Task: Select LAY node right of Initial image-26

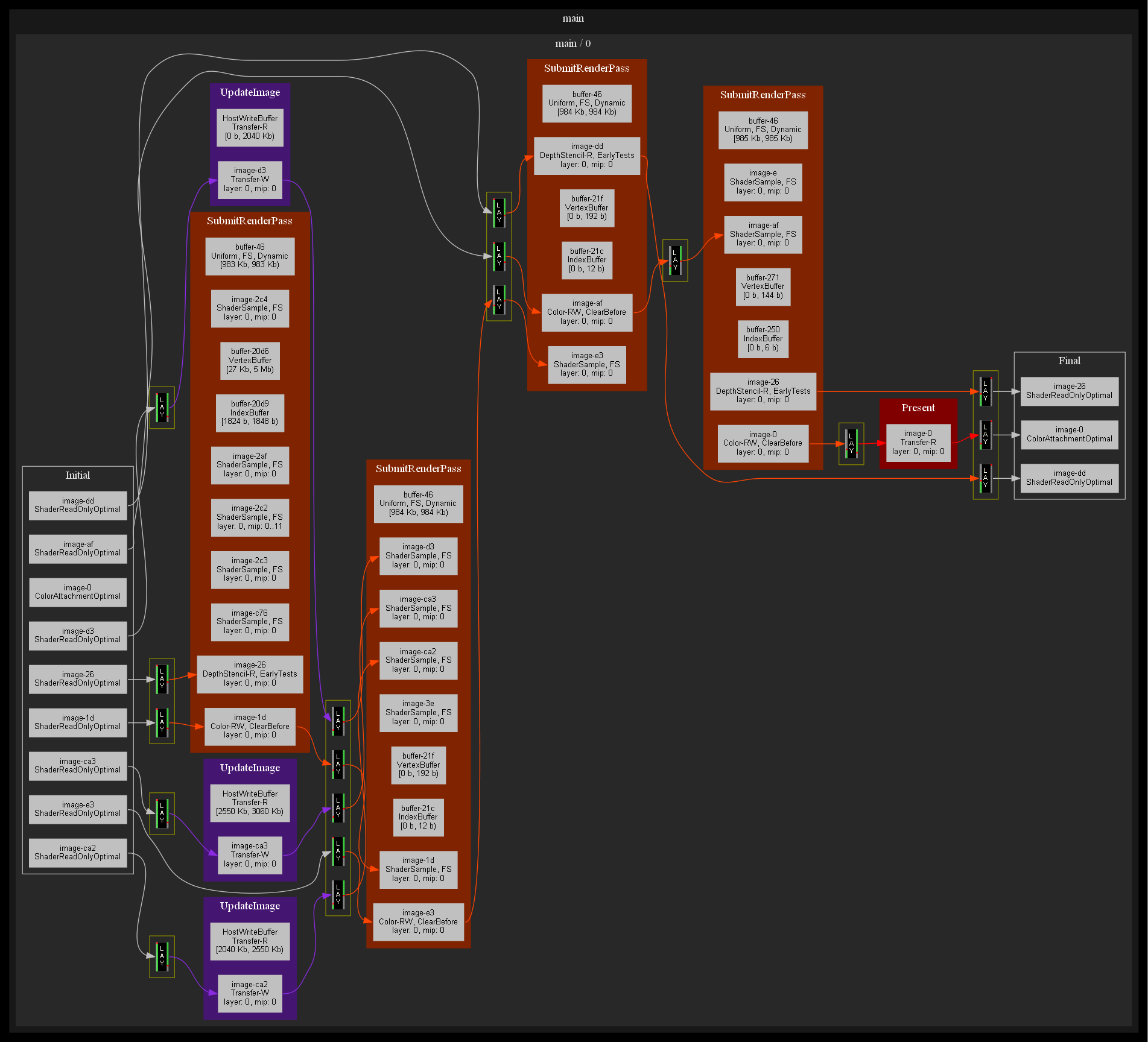Action: pyautogui.click(x=162, y=679)
